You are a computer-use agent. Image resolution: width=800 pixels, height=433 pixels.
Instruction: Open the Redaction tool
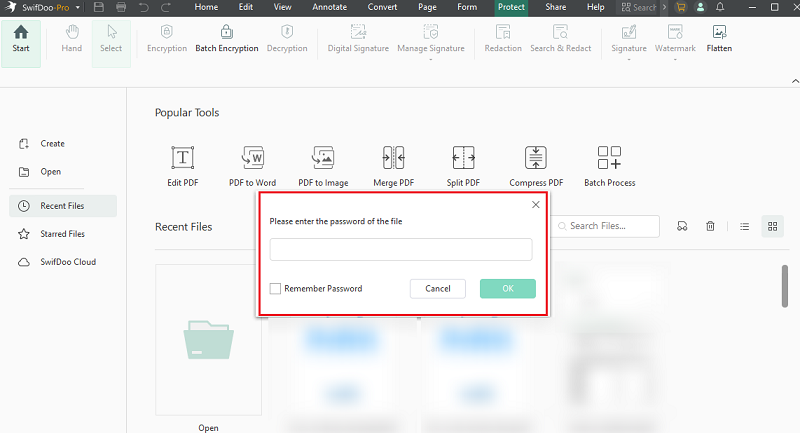[503, 39]
